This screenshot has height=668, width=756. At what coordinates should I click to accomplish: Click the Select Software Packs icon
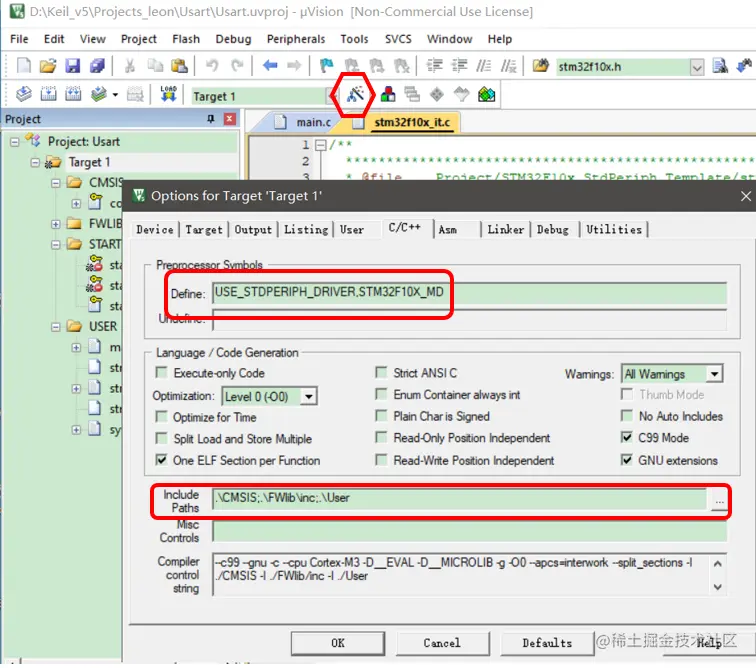461,94
